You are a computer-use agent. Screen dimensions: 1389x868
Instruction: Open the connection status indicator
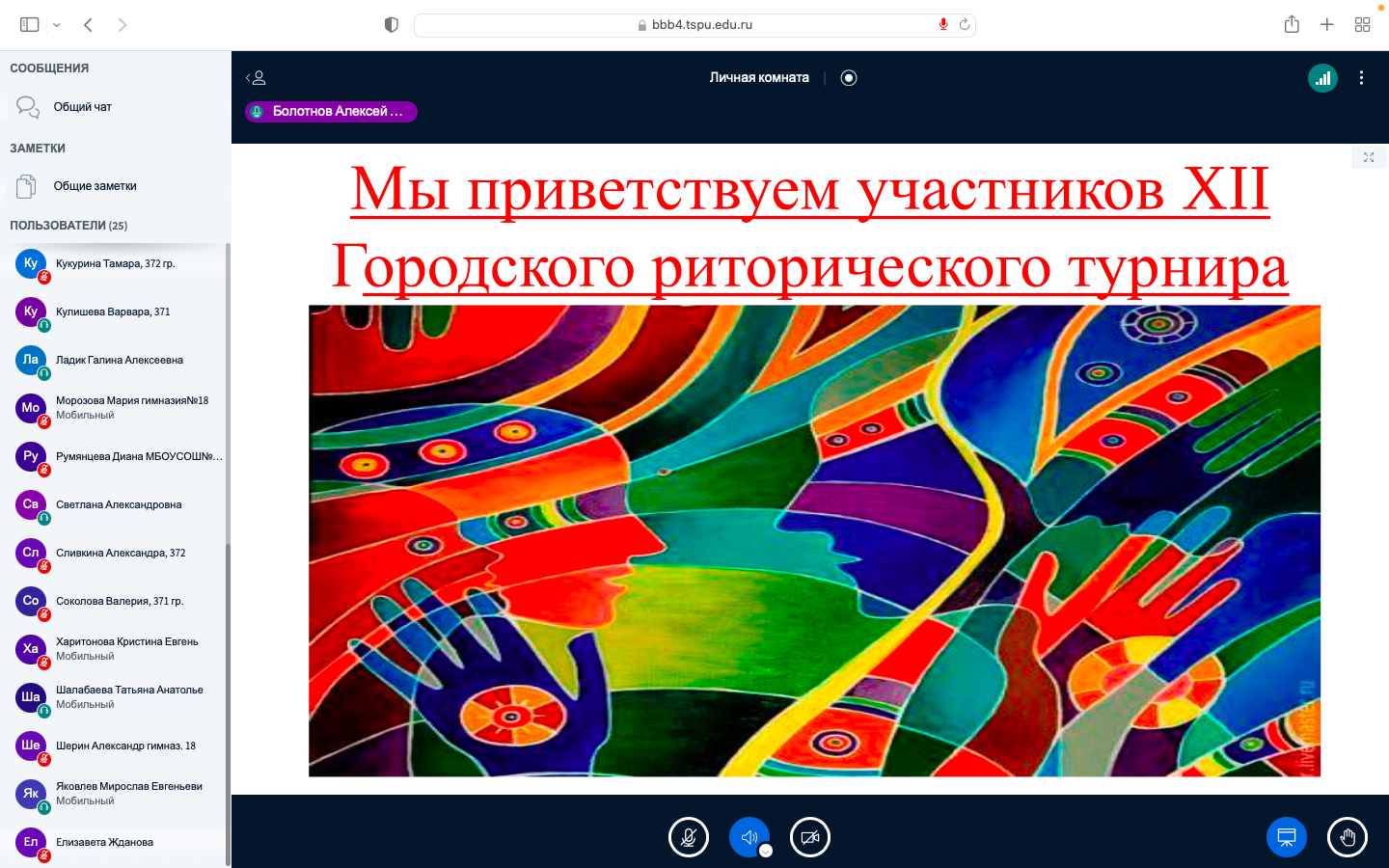click(1322, 78)
